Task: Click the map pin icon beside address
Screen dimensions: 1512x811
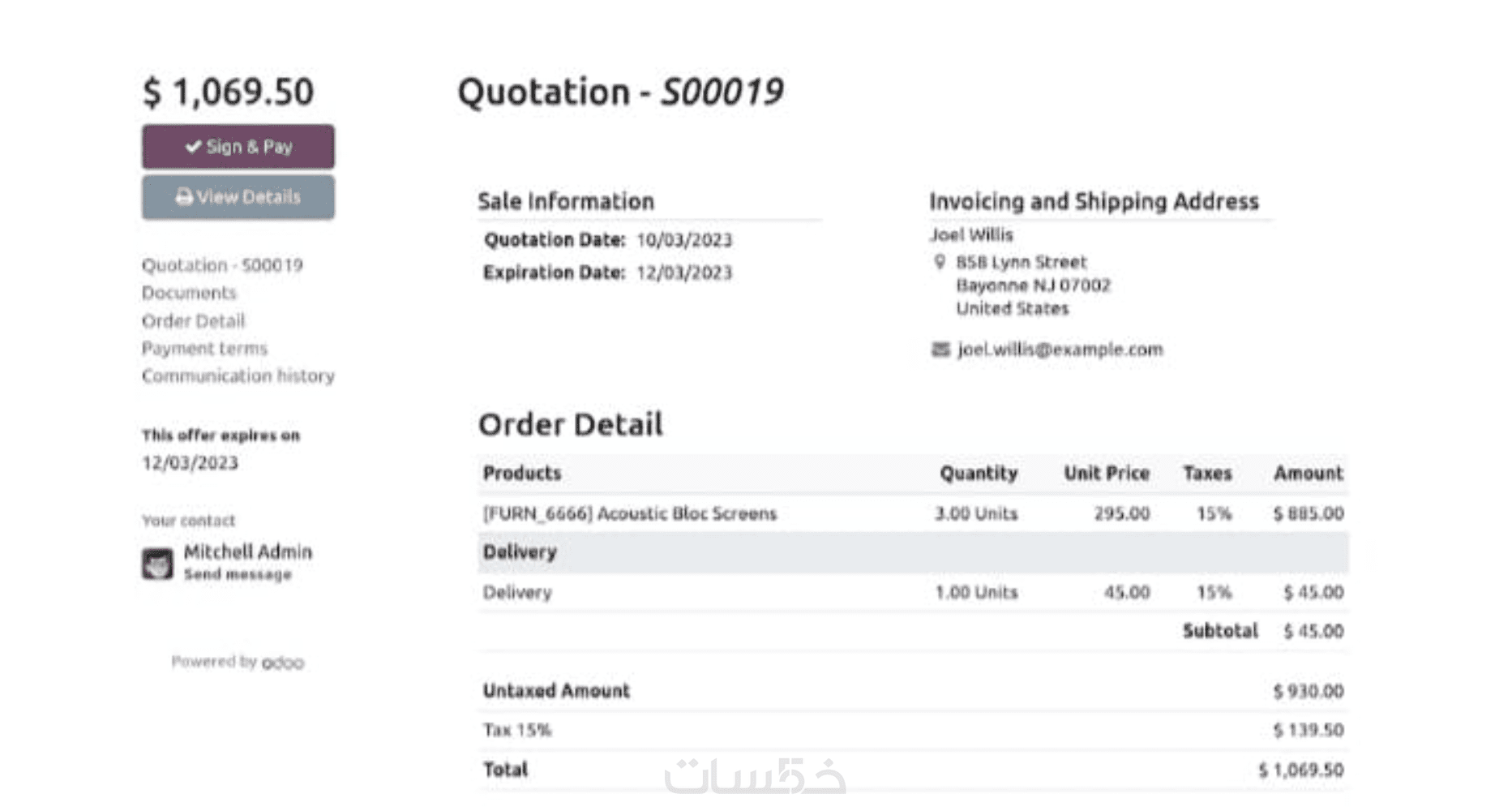Action: tap(940, 262)
